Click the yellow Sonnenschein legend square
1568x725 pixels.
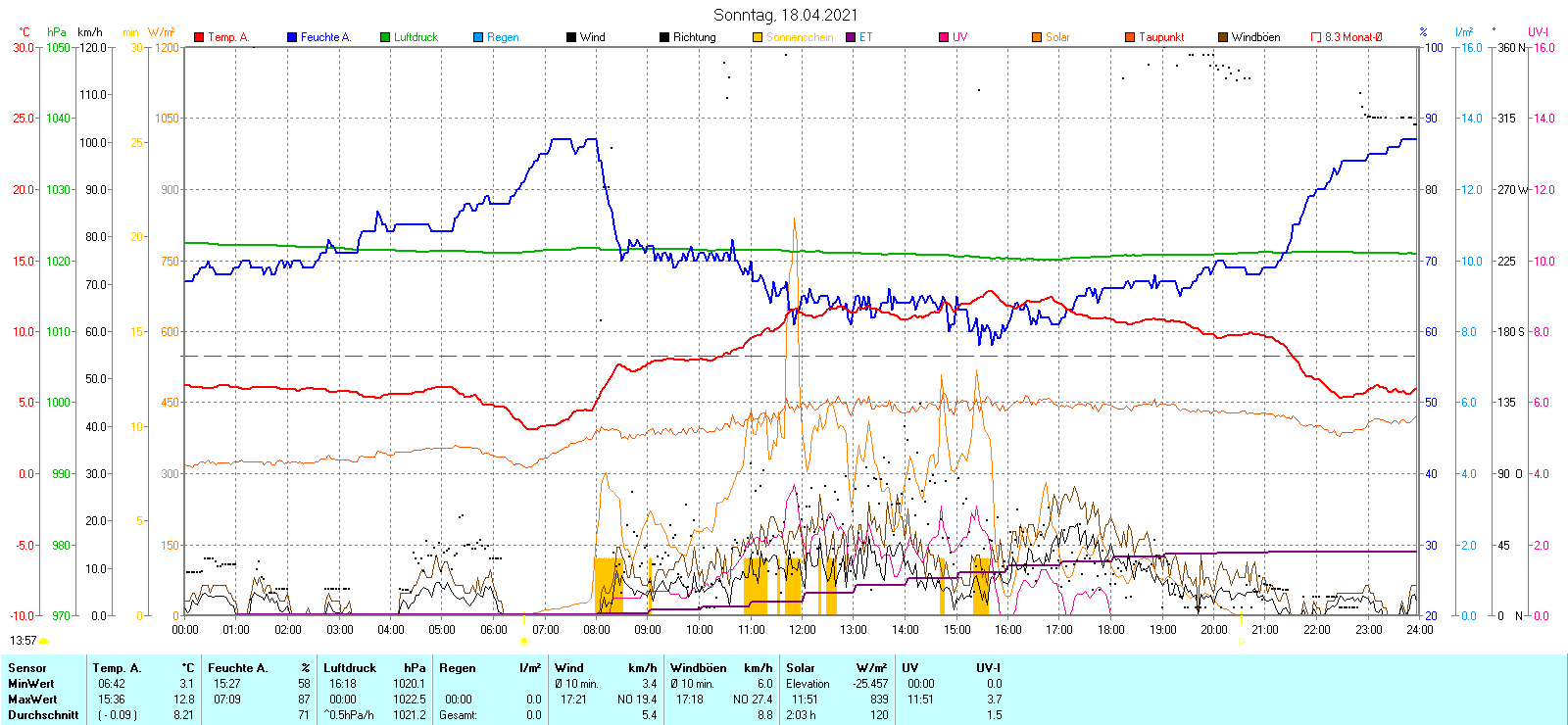pyautogui.click(x=758, y=37)
